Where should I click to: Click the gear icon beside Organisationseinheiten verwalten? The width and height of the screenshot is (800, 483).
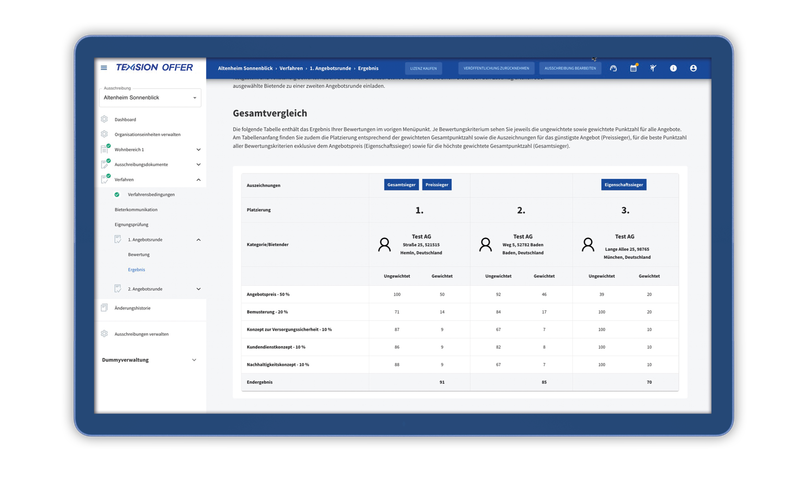click(105, 134)
